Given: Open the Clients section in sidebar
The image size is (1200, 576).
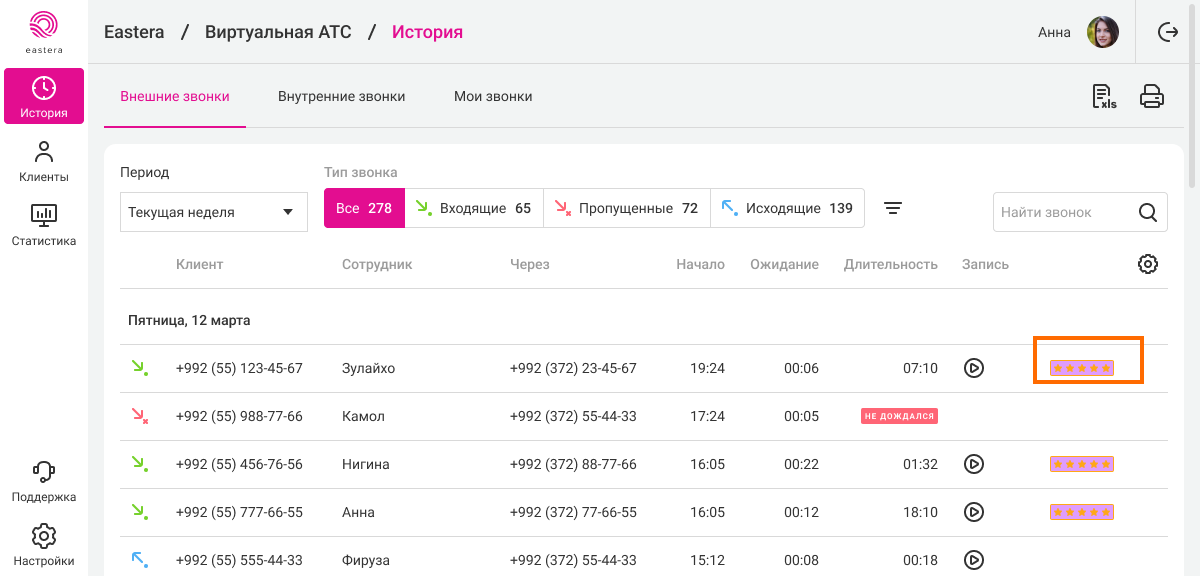Looking at the screenshot, I should tap(44, 161).
